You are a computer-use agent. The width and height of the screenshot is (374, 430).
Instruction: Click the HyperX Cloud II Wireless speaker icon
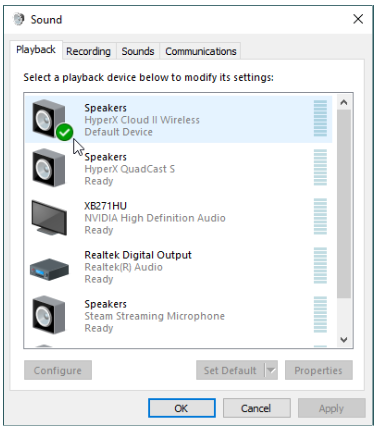[x=49, y=118]
